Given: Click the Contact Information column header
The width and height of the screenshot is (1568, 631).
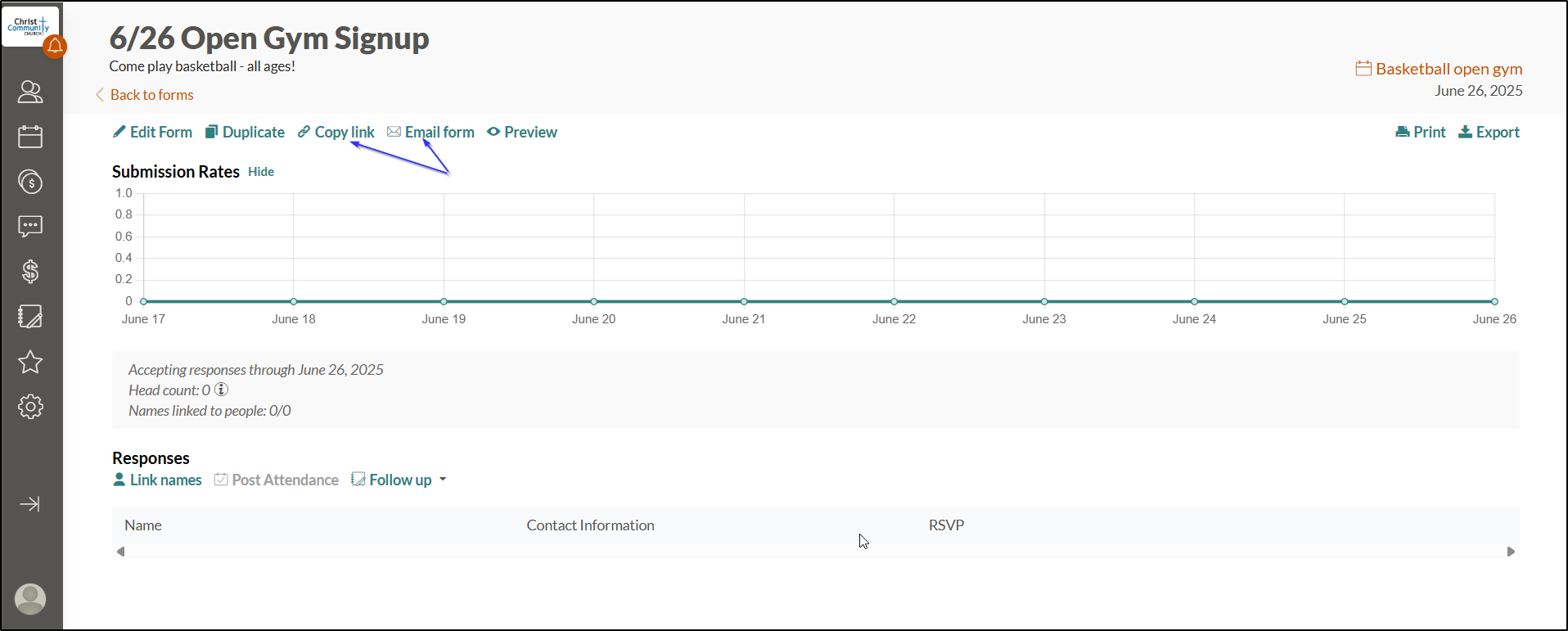Looking at the screenshot, I should click(x=590, y=525).
